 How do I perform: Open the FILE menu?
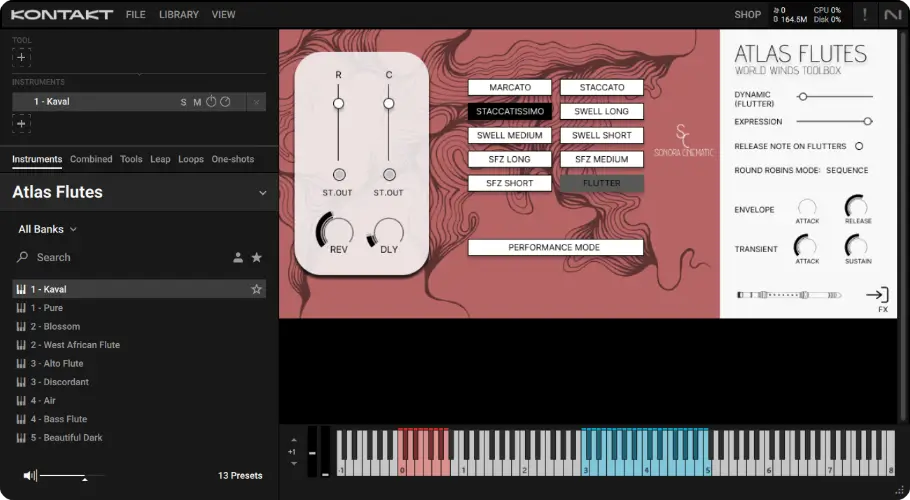(x=136, y=15)
